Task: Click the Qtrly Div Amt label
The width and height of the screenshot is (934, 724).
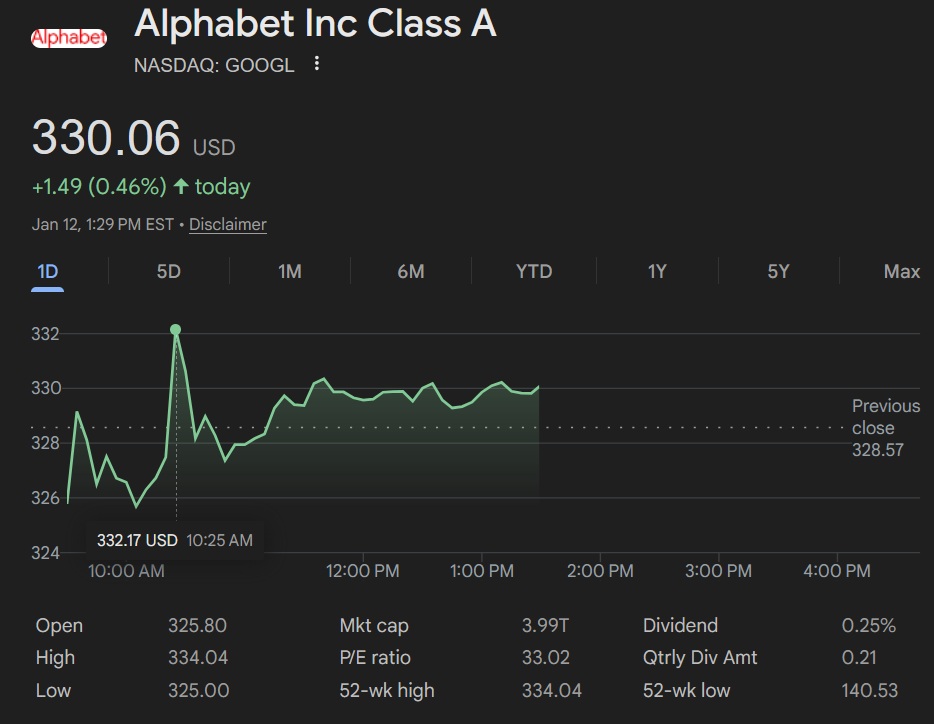Action: [x=700, y=658]
